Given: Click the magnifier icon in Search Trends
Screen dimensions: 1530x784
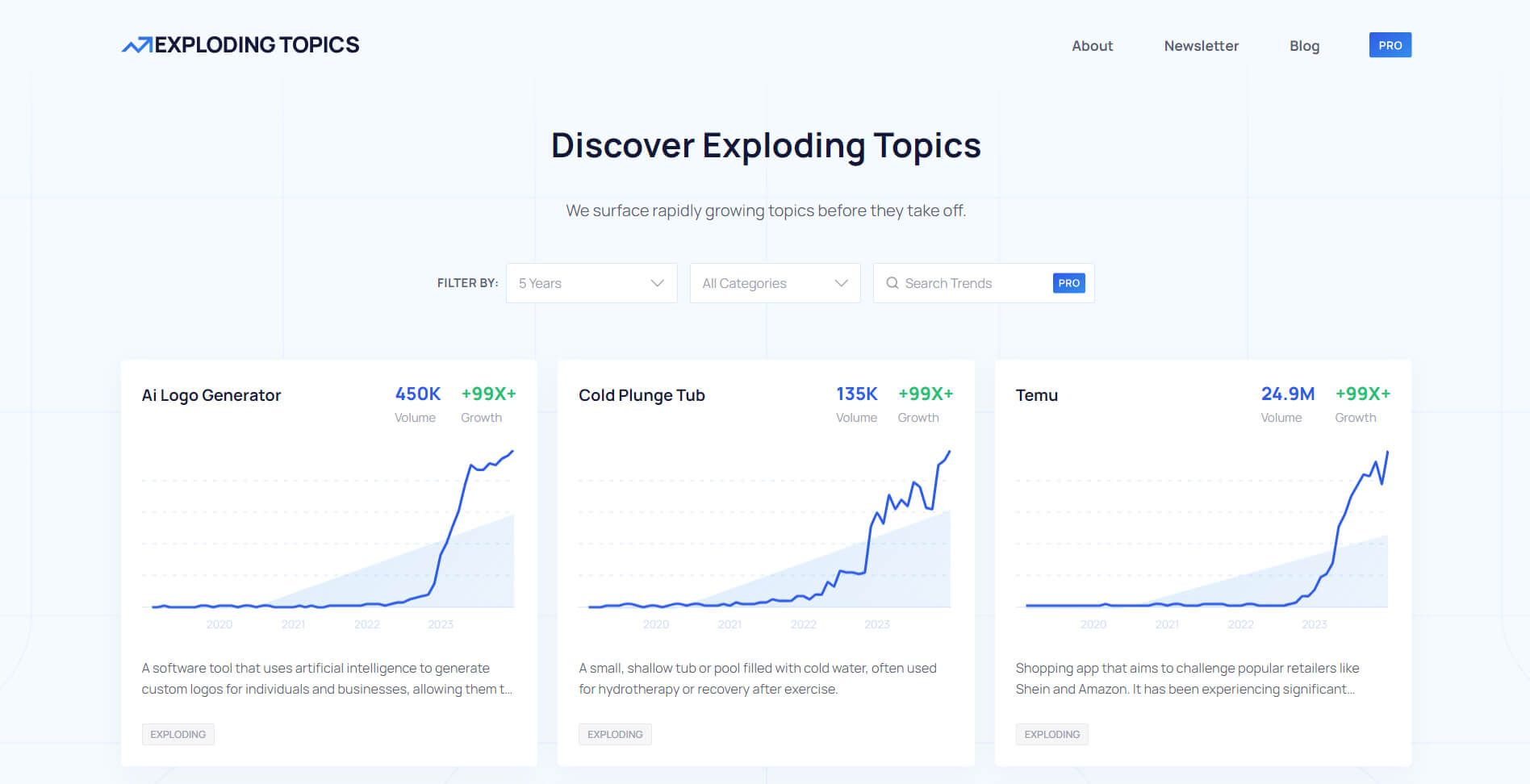Looking at the screenshot, I should coord(892,283).
